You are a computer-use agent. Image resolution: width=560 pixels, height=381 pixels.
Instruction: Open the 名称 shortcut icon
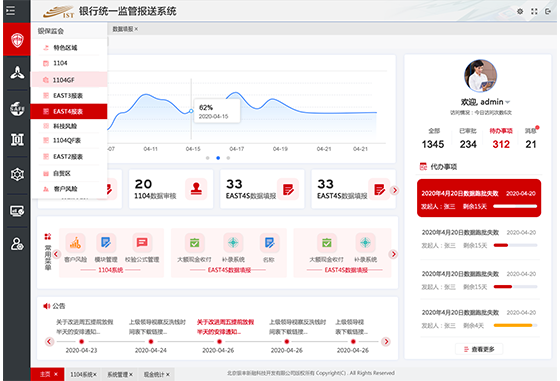pyautogui.click(x=269, y=243)
